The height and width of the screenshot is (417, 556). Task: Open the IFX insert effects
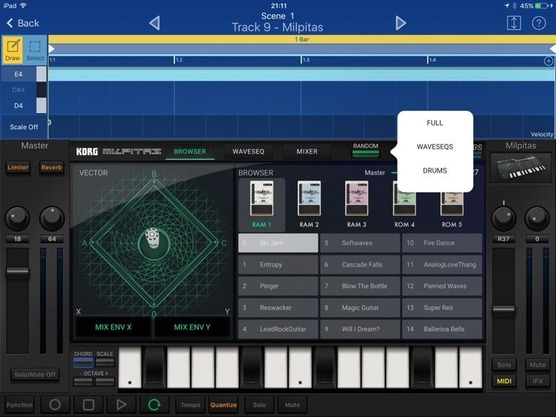[x=537, y=381]
